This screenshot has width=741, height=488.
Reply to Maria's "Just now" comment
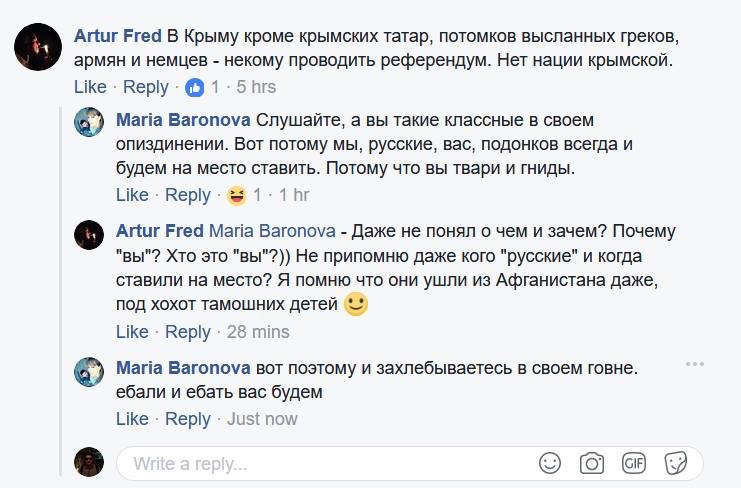[x=188, y=419]
